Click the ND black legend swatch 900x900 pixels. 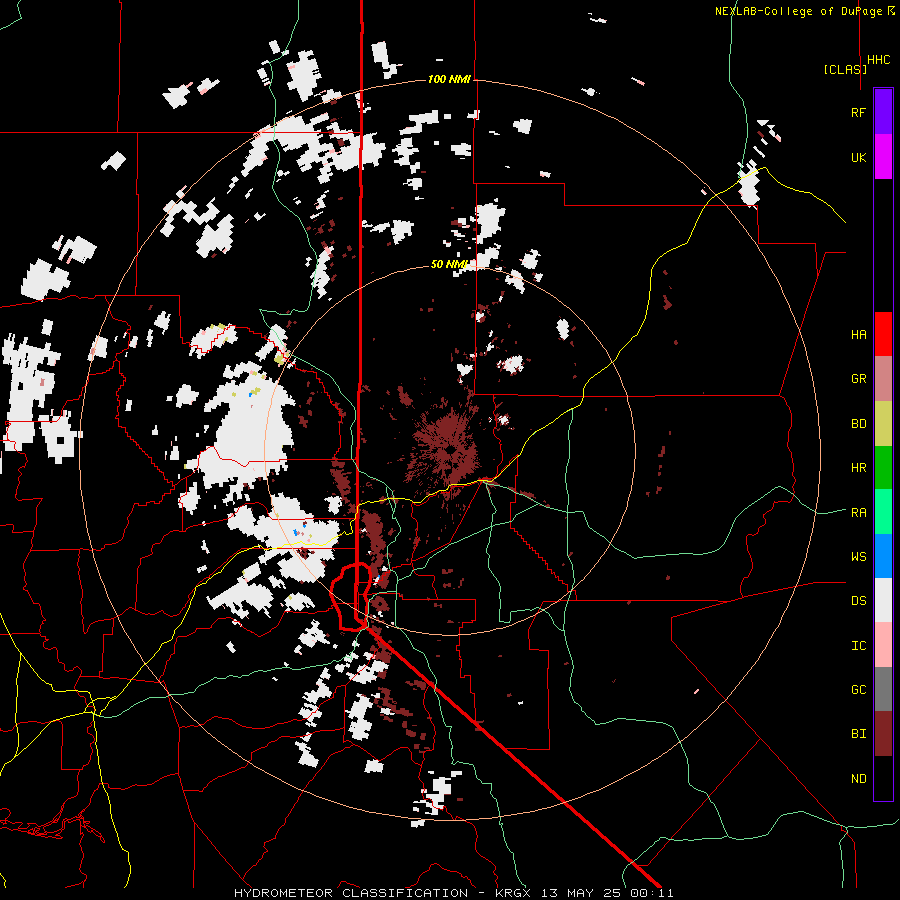tap(883, 778)
